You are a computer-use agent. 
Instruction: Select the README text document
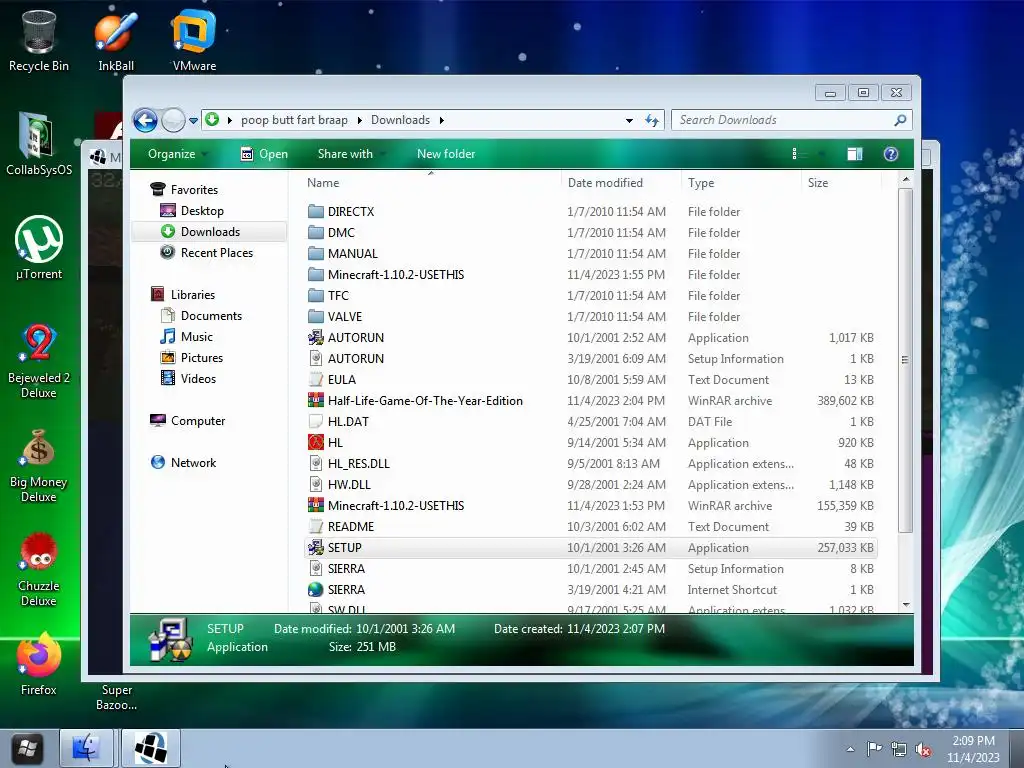[591, 526]
